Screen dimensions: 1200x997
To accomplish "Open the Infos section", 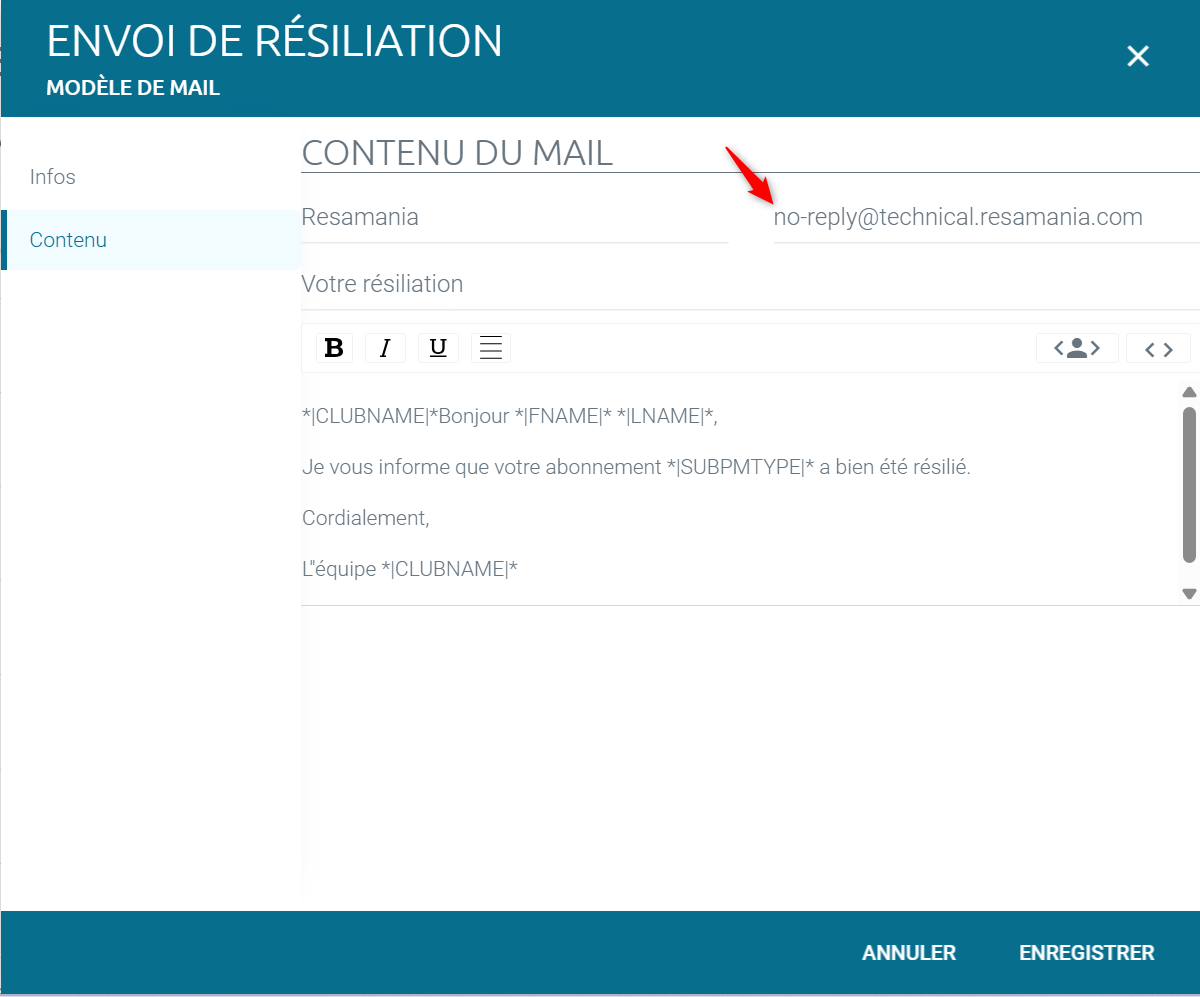I will 53,177.
